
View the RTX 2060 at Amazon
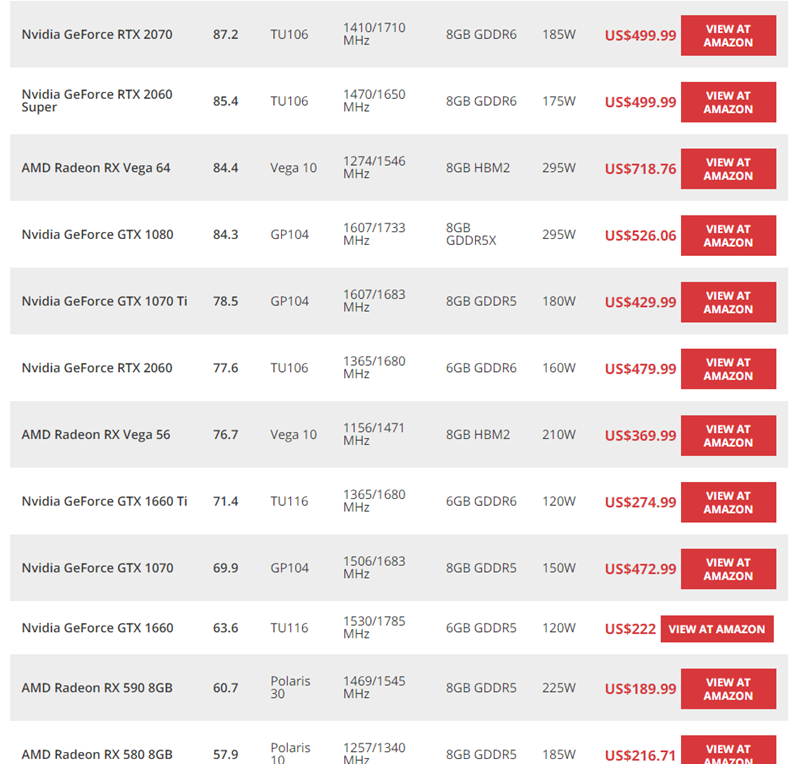tap(728, 369)
